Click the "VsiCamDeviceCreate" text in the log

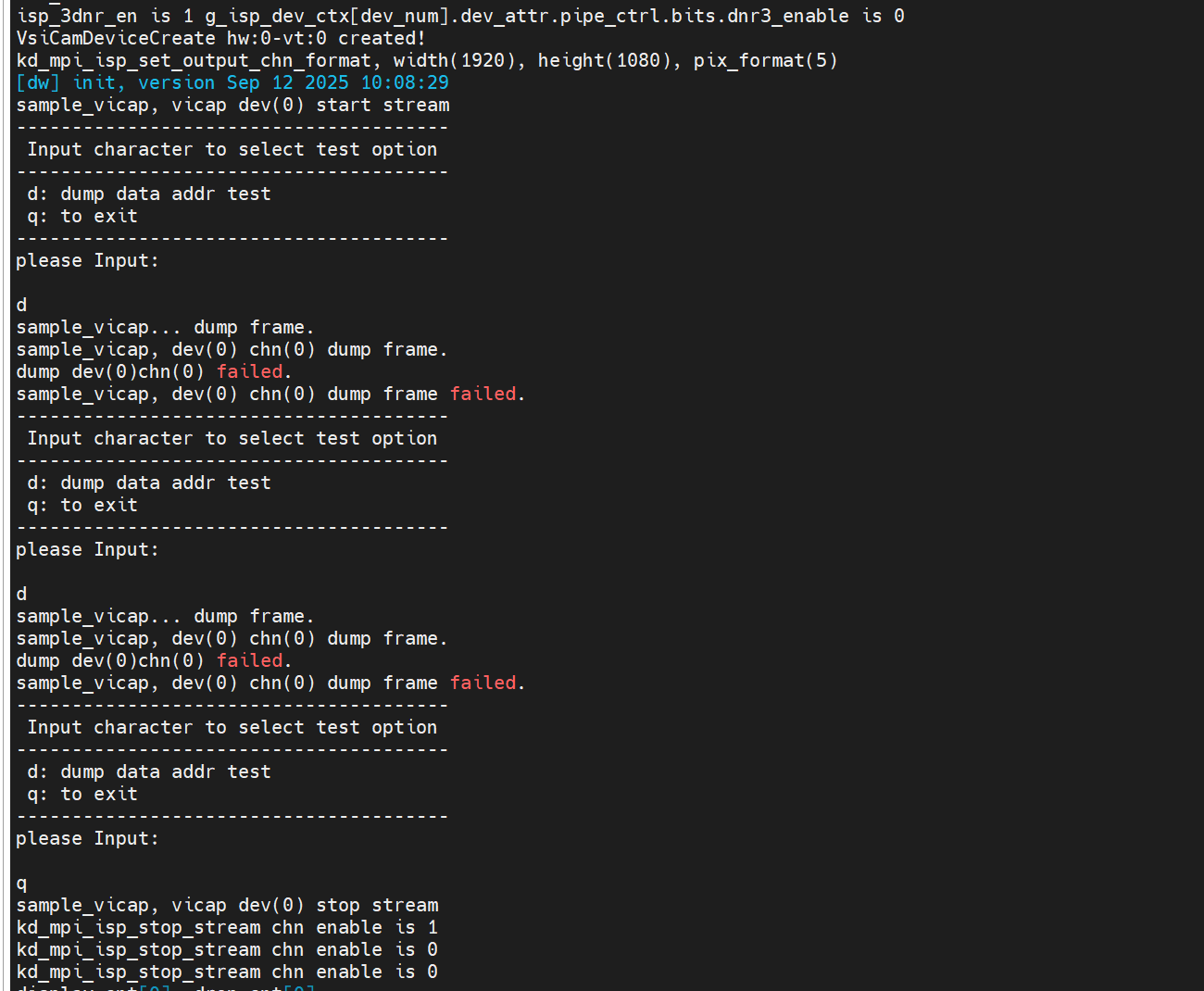[116, 38]
